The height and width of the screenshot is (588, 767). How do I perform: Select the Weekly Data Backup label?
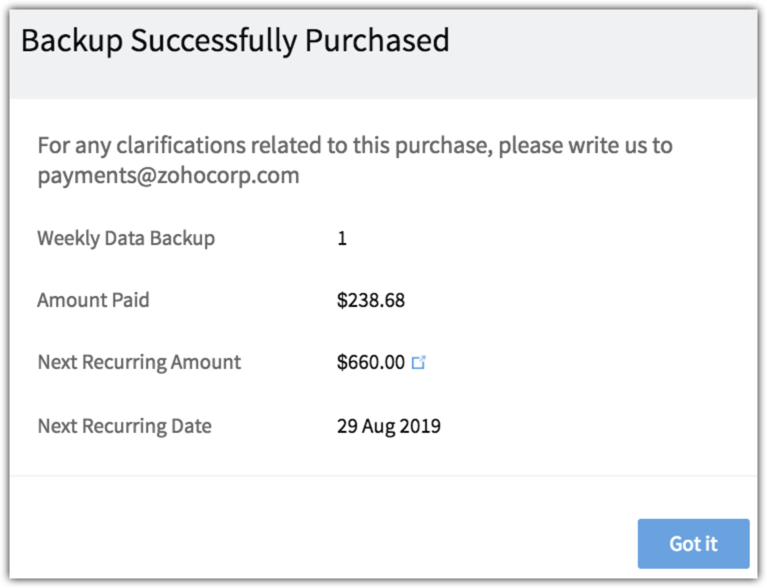126,239
